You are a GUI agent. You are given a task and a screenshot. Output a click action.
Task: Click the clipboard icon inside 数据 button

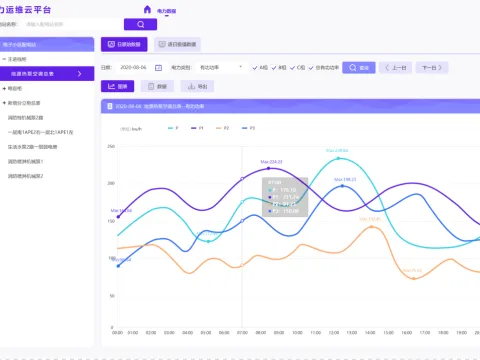(x=151, y=86)
